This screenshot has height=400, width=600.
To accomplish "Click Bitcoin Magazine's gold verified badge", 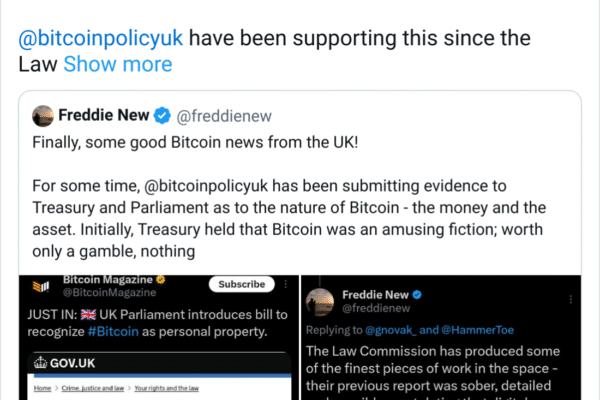I will tap(163, 279).
